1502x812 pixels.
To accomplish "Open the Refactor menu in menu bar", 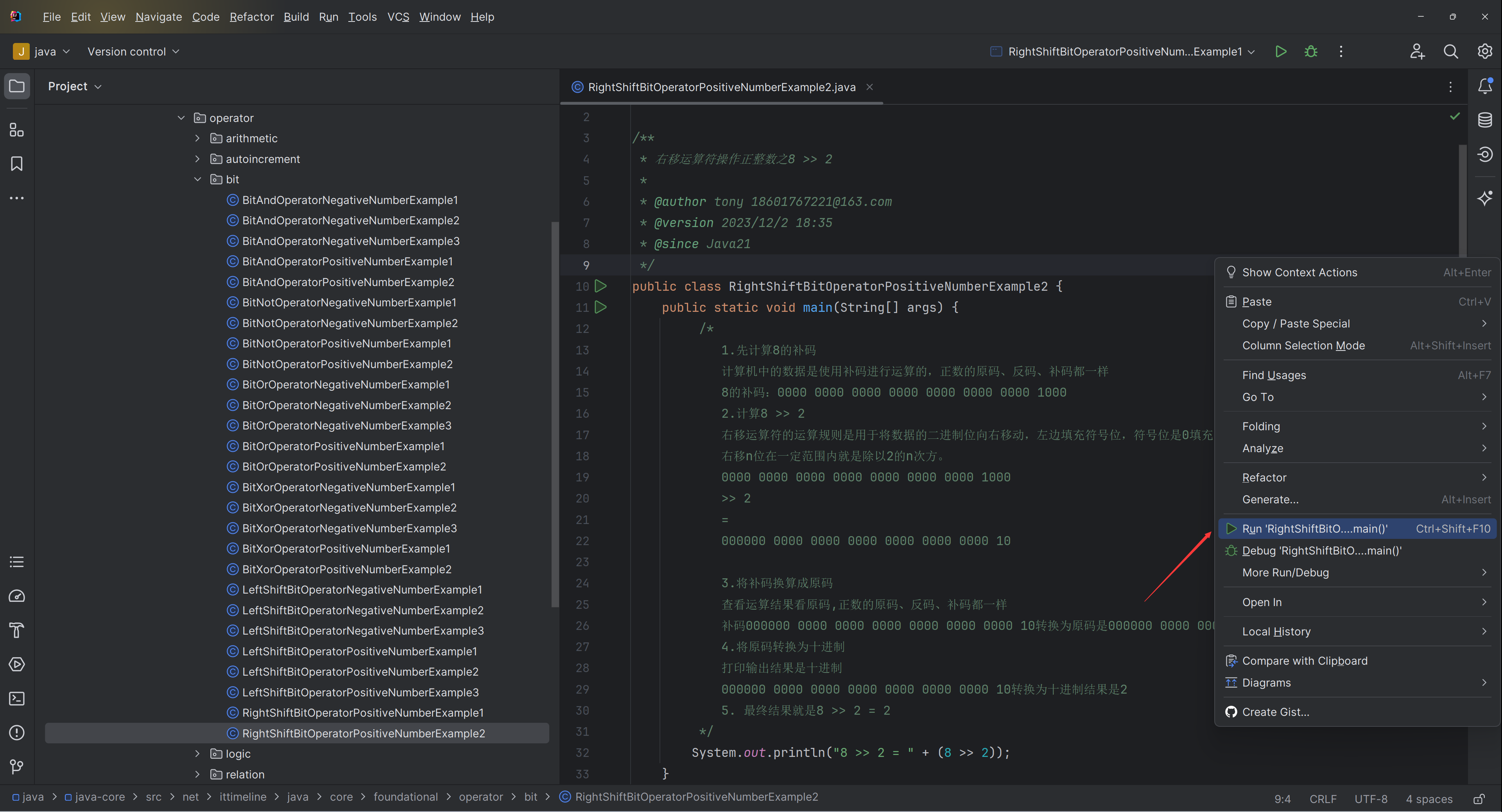I will (251, 17).
